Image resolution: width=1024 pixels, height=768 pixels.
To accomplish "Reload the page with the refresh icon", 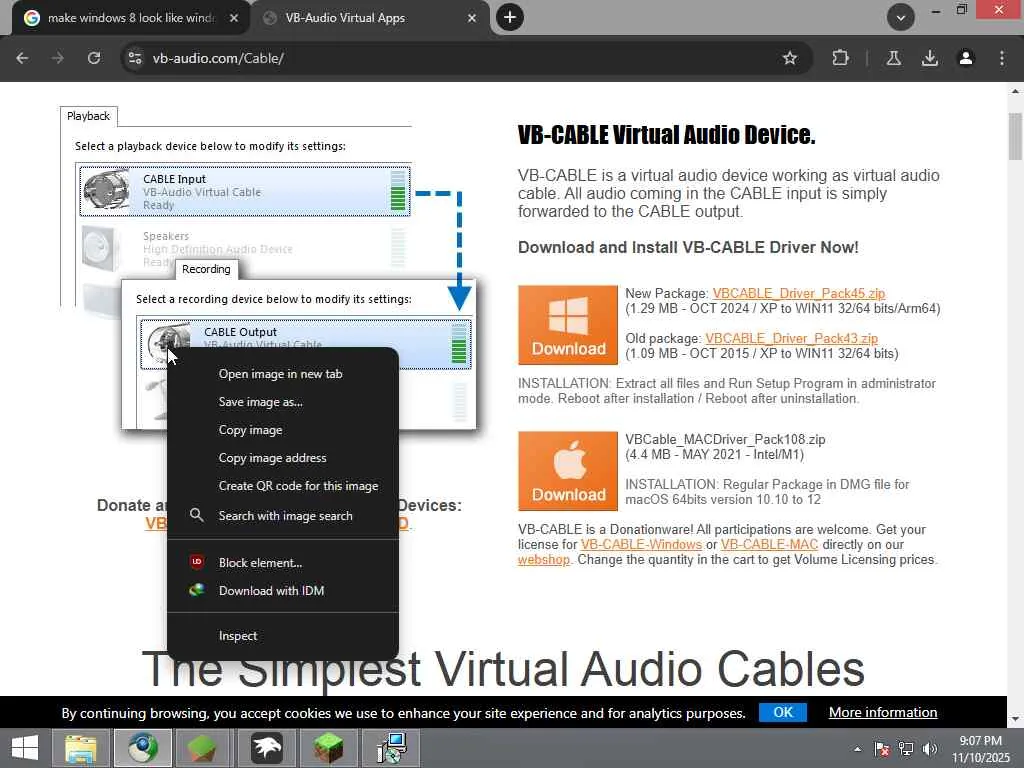I will pyautogui.click(x=94, y=58).
